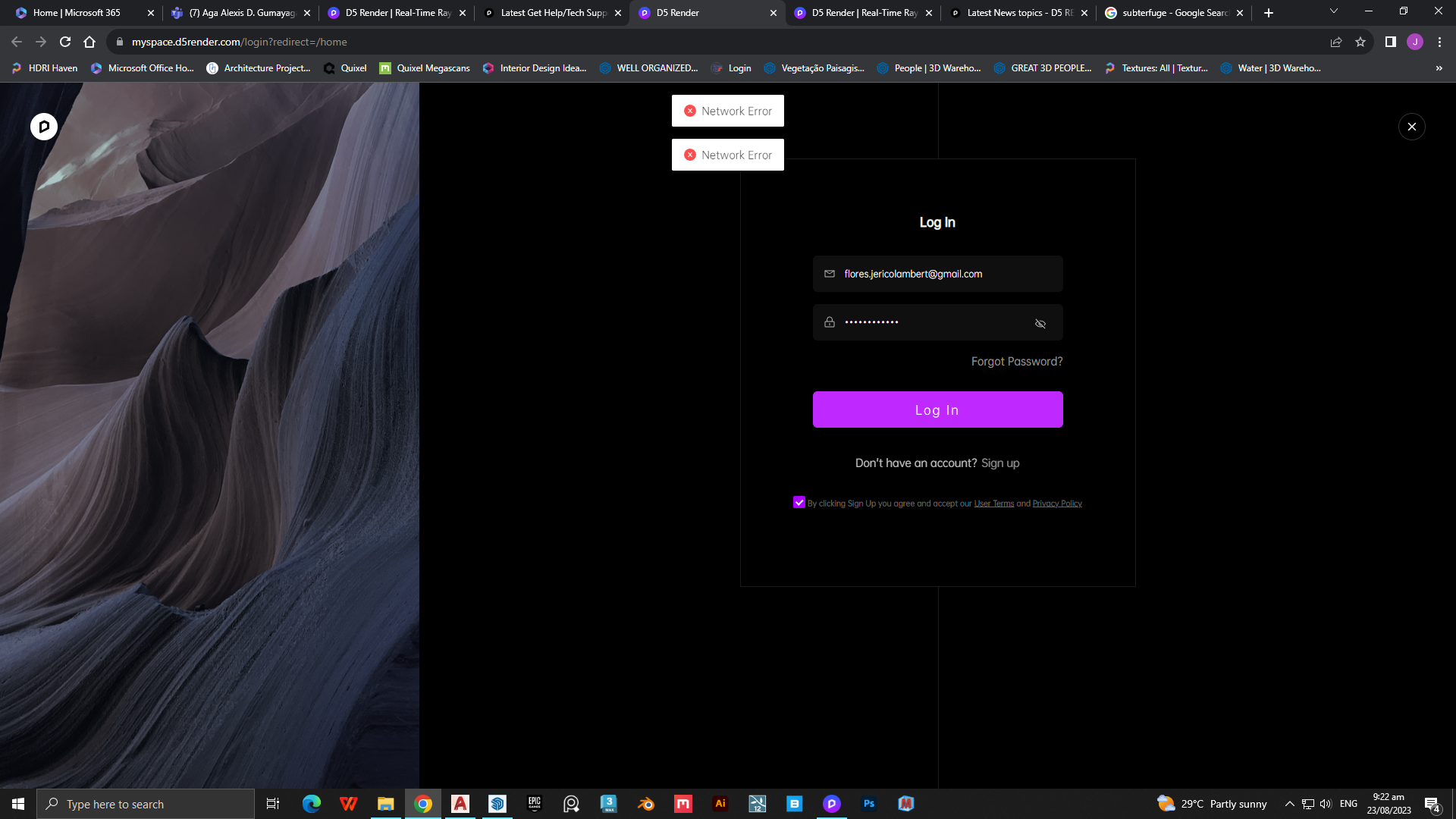Screen dimensions: 1456x819
Task: Expand the tab search chevron
Action: point(1333,11)
